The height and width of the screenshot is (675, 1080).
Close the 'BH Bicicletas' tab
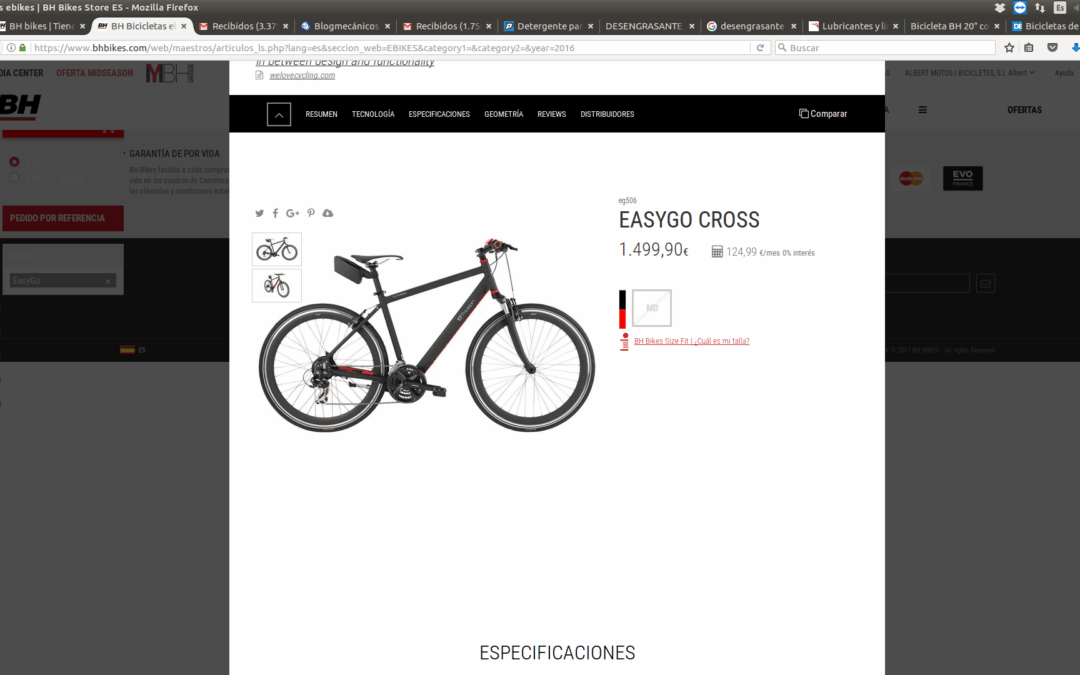[184, 26]
